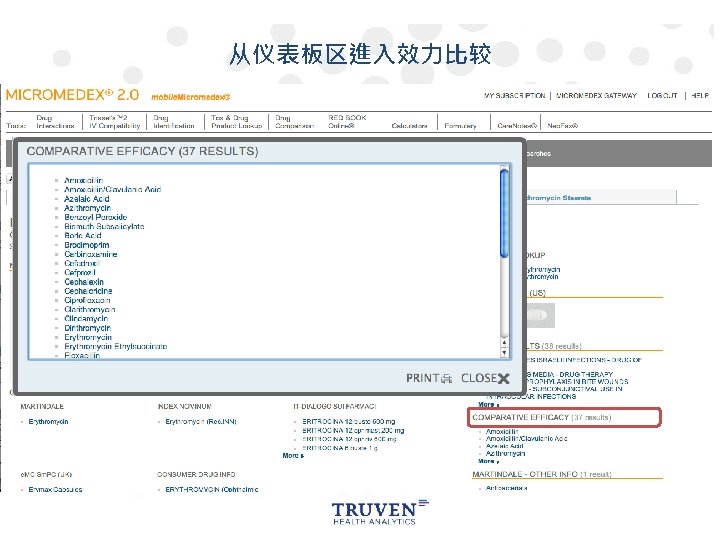This screenshot has width=720, height=540.
Task: Open Erythromycin Ethylsuccinate result
Action: click(x=116, y=347)
